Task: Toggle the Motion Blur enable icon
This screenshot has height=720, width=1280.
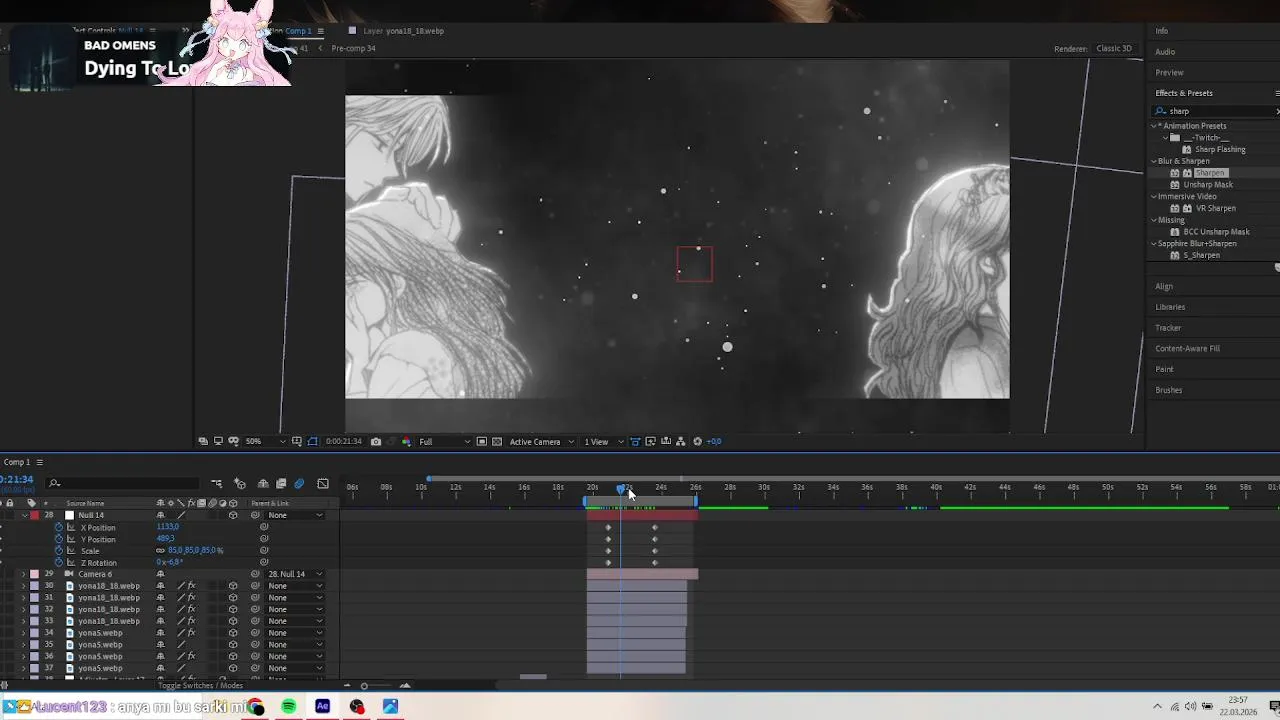Action: (299, 484)
